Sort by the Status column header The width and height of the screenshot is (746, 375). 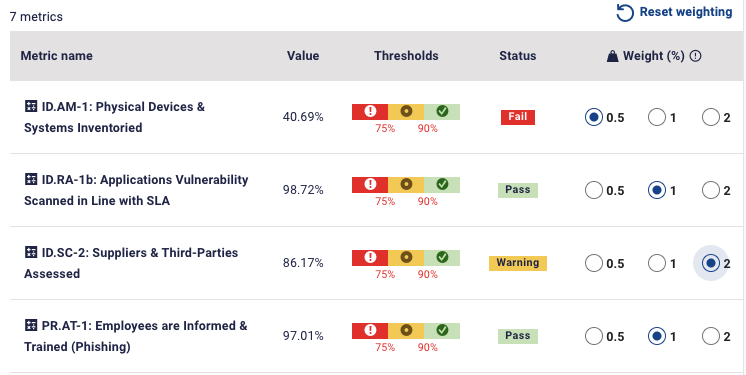(518, 56)
